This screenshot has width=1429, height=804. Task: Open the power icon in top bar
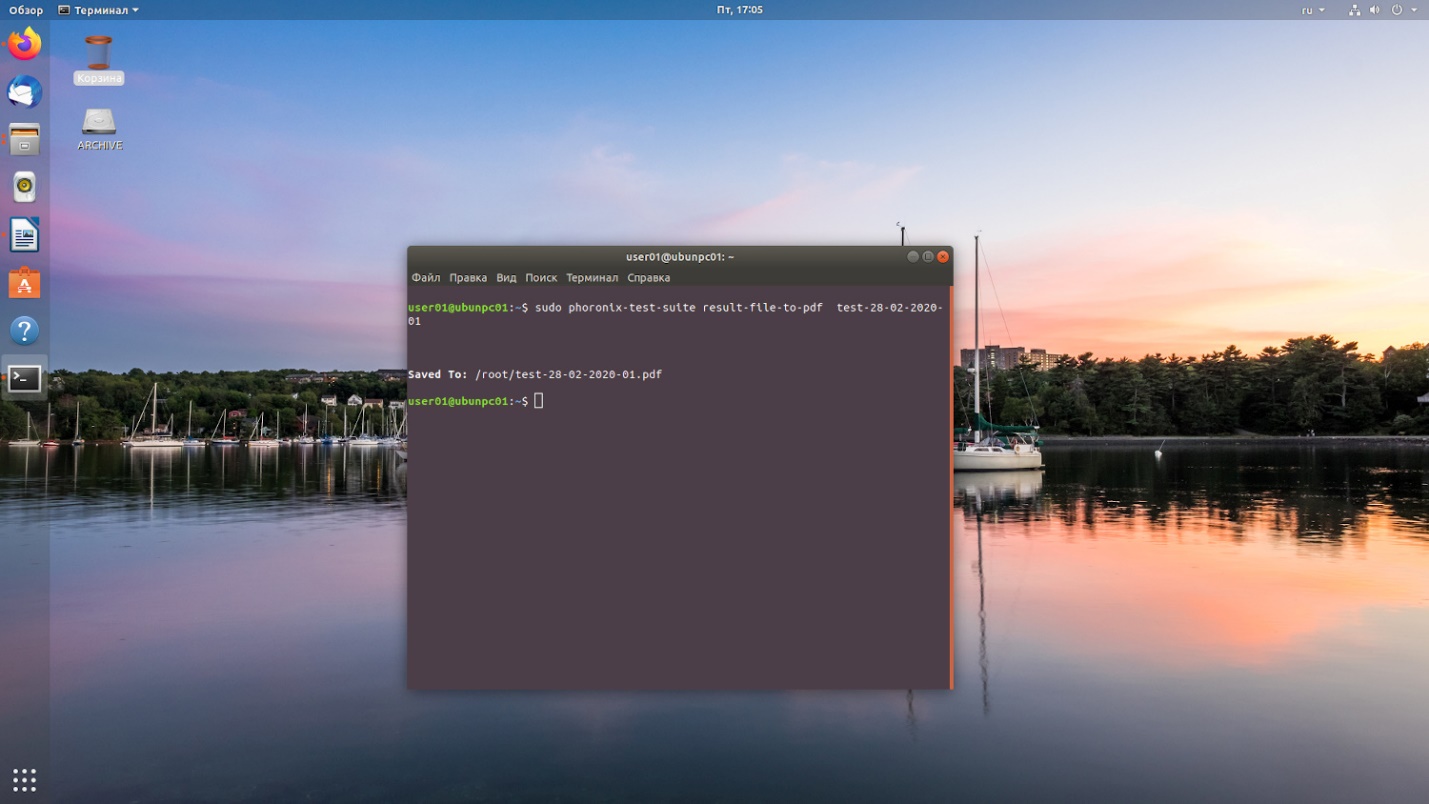pyautogui.click(x=1396, y=10)
